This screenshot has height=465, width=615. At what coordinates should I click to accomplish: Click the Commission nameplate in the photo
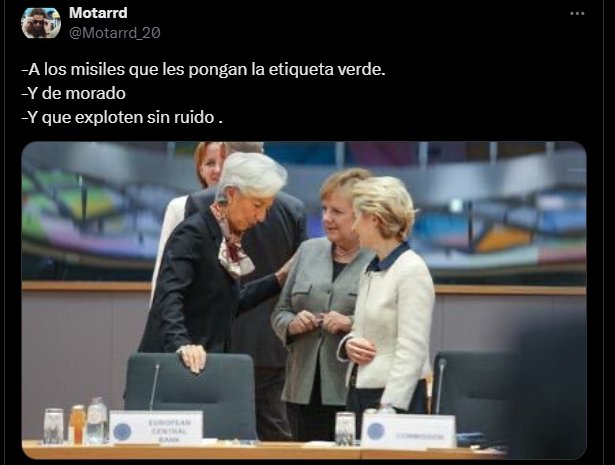coord(408,432)
